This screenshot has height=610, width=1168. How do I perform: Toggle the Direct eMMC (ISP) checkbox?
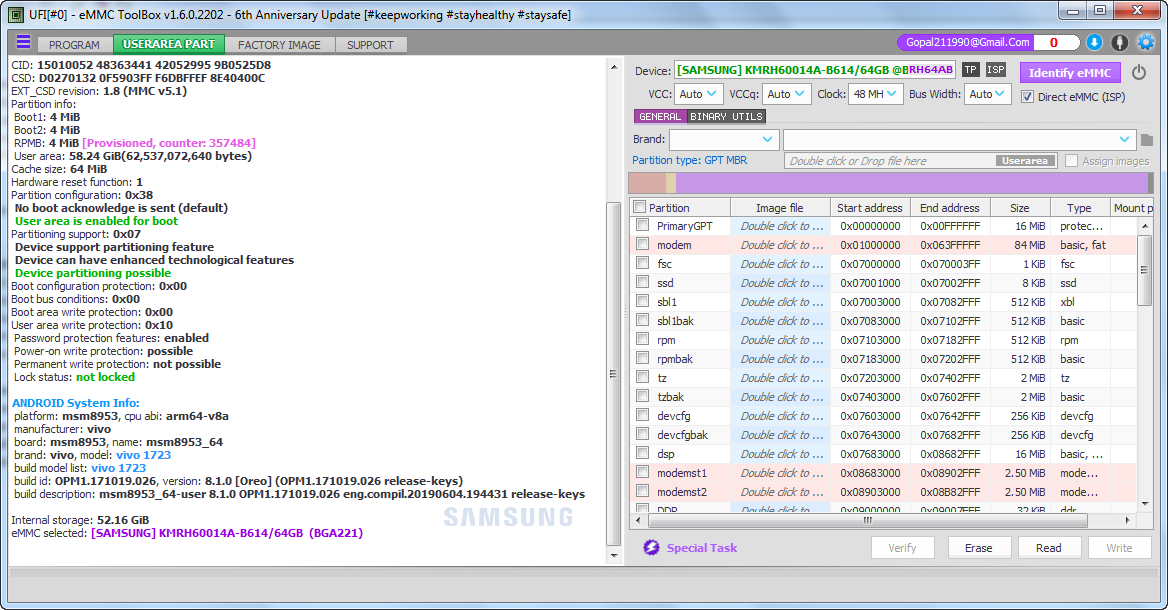pos(1027,97)
